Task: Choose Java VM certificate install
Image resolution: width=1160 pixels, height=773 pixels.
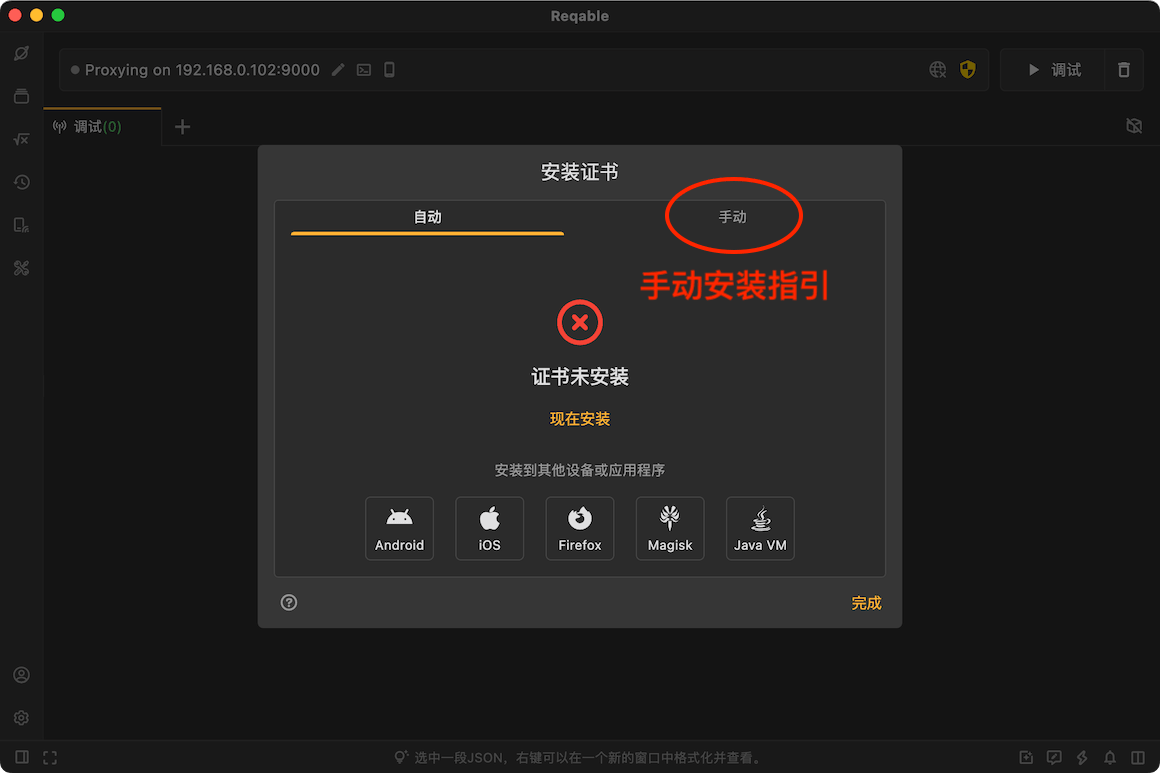Action: coord(761,528)
